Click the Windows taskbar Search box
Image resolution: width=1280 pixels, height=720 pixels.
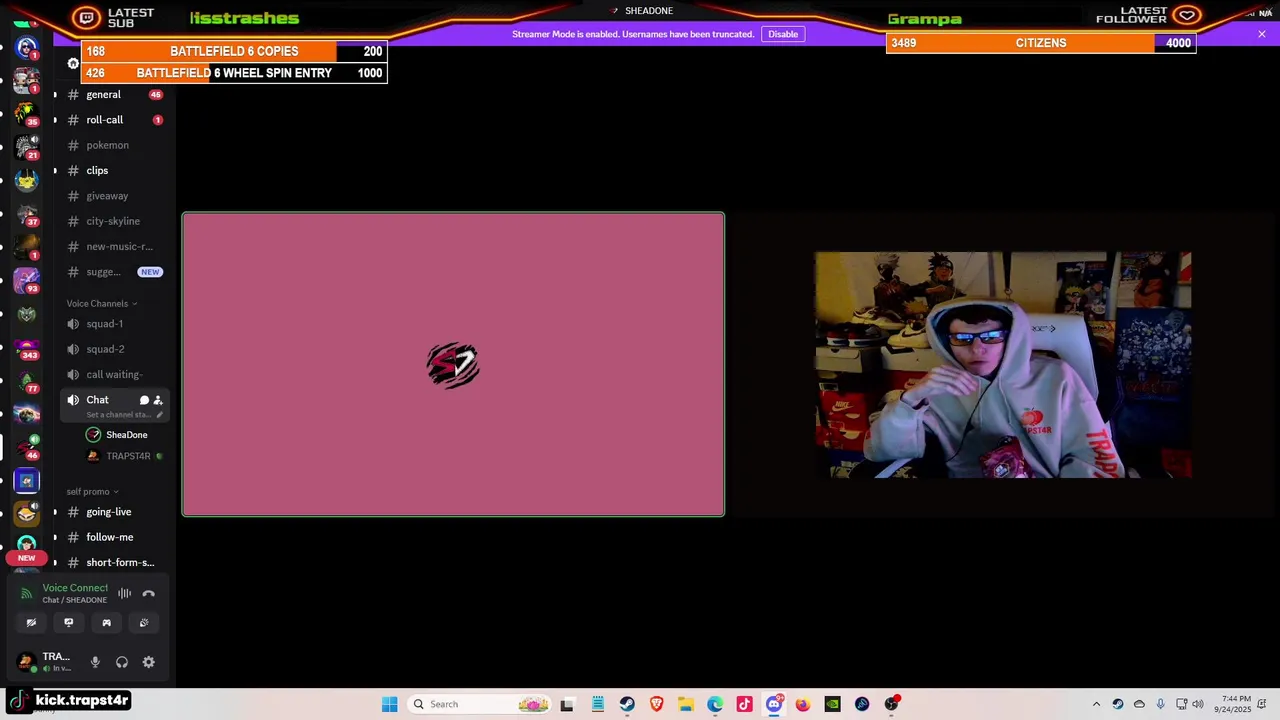pyautogui.click(x=481, y=704)
